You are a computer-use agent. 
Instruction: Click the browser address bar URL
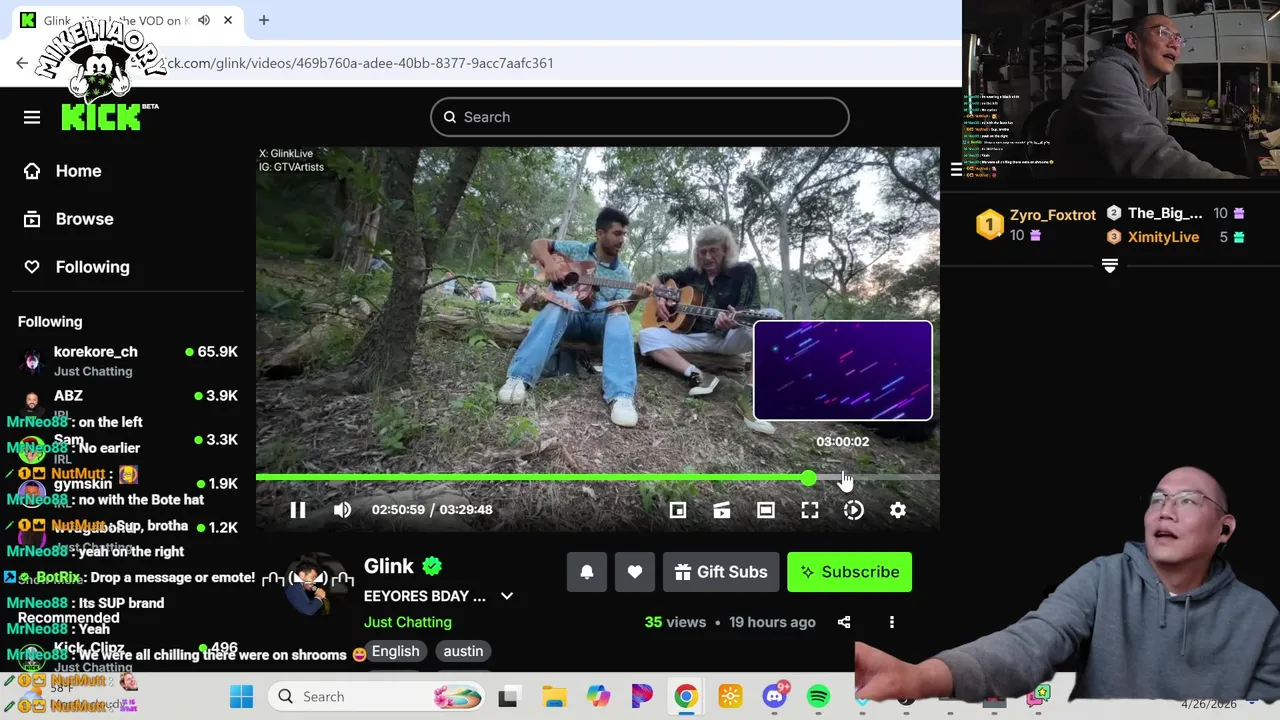(x=357, y=63)
